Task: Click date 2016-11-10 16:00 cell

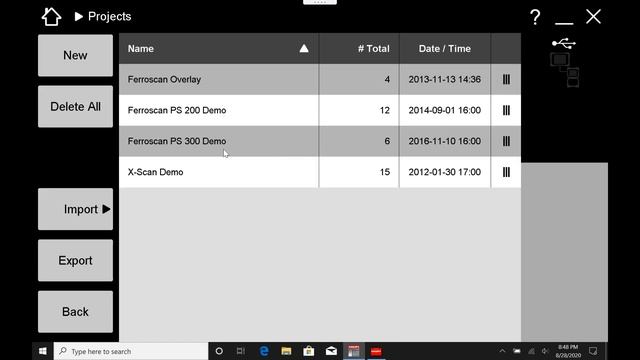Action: 444,141
